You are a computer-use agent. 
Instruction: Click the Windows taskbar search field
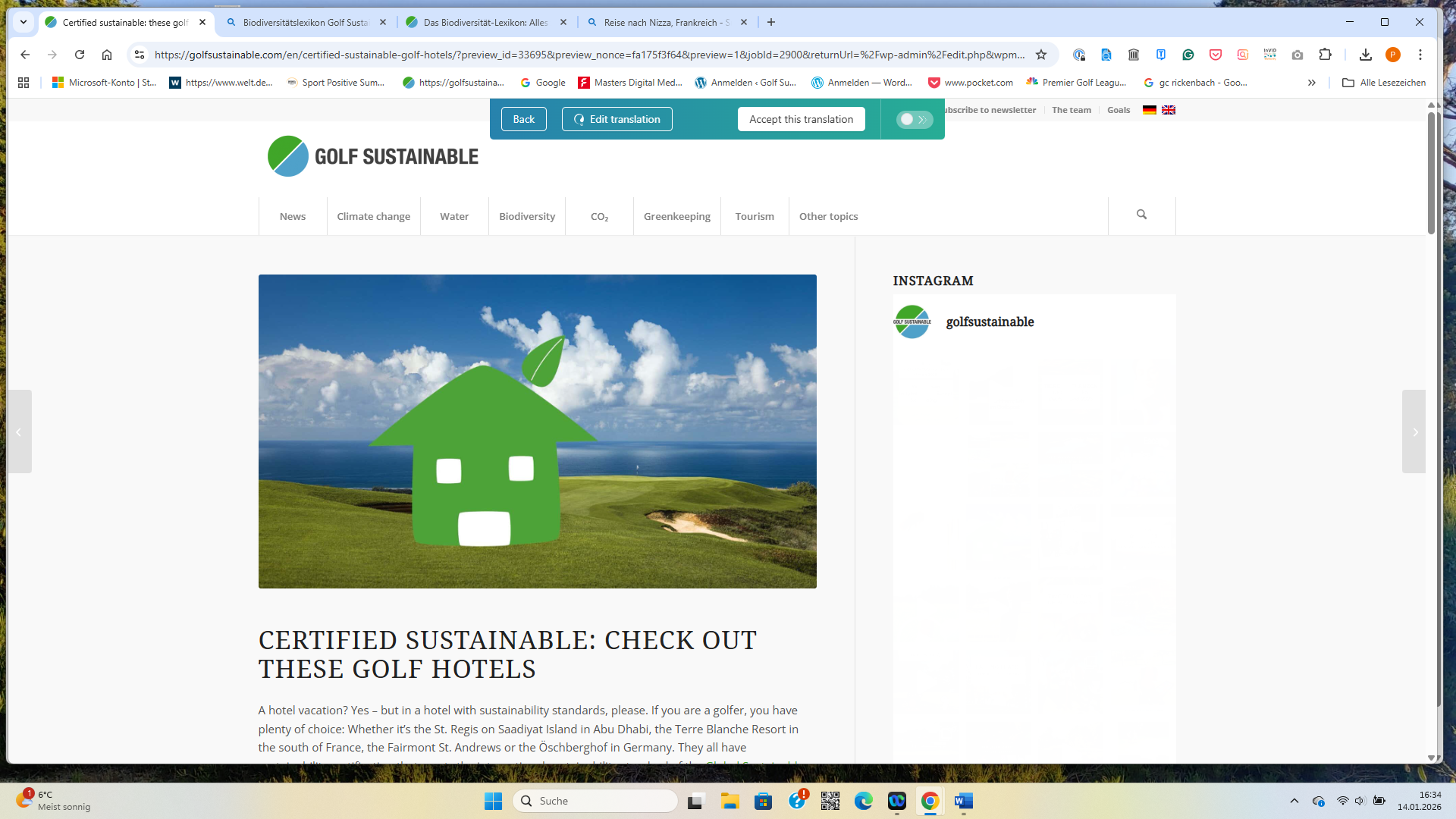[x=596, y=801]
